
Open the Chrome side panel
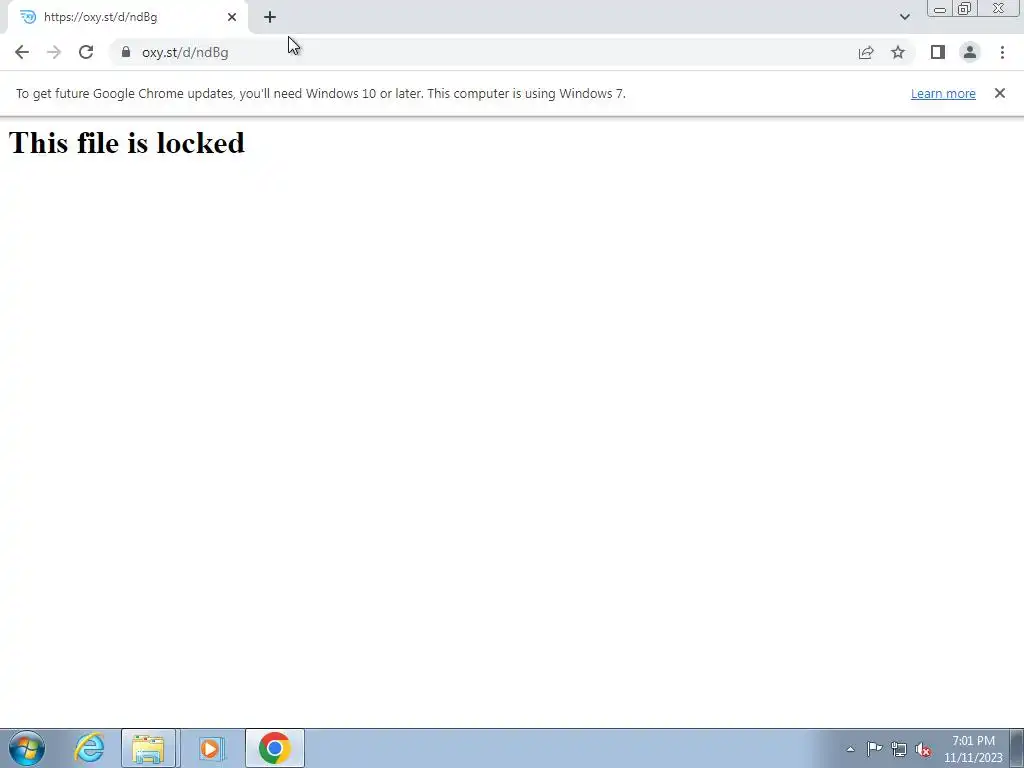[x=938, y=52]
